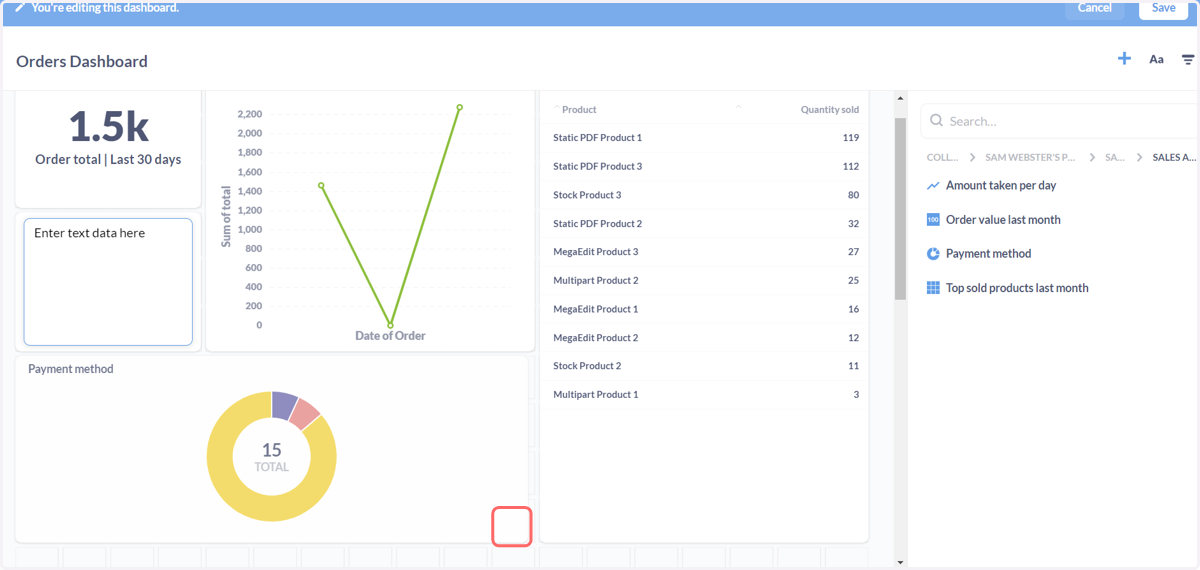
Task: Select the SALES A... breadcrumb
Action: click(x=1174, y=158)
